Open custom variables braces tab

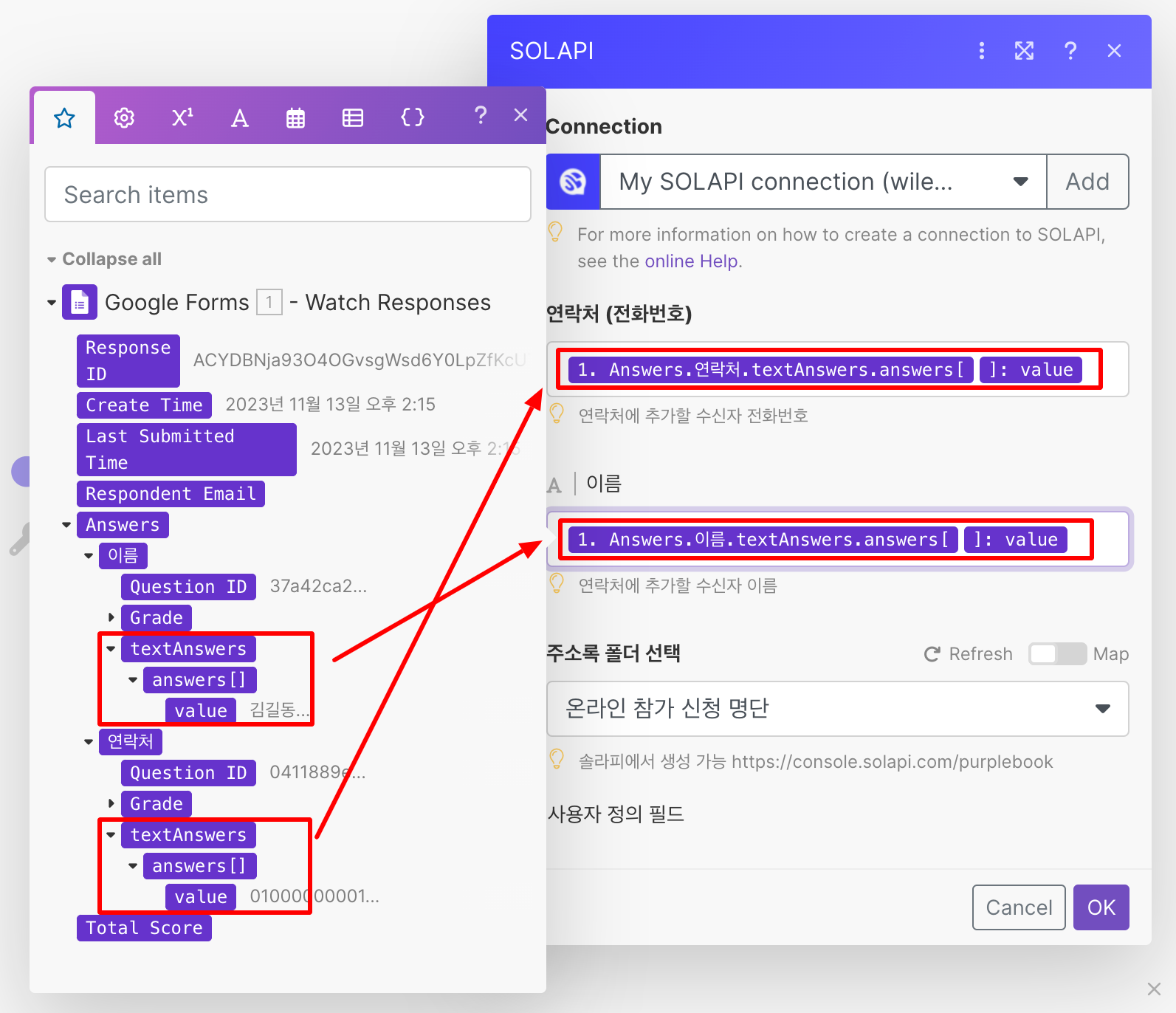pyautogui.click(x=413, y=117)
